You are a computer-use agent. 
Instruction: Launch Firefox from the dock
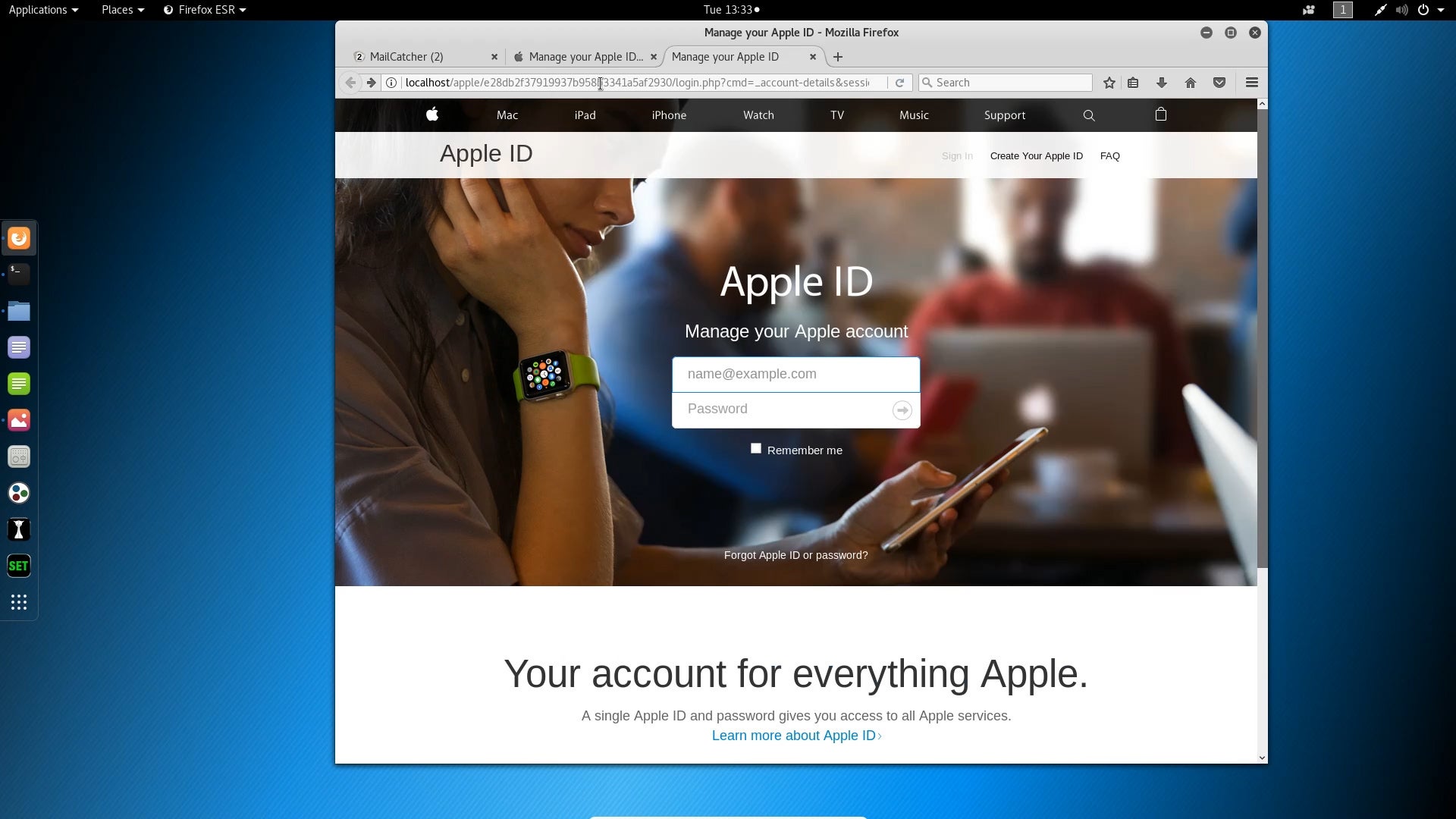pos(19,238)
